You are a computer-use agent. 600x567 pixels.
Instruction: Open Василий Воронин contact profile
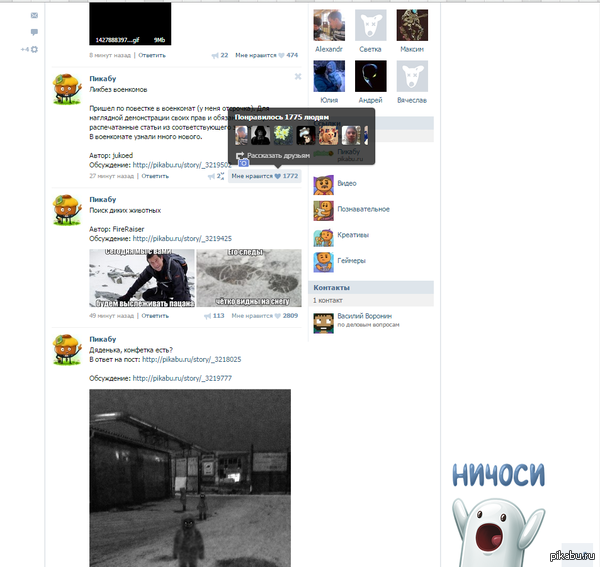[363, 317]
